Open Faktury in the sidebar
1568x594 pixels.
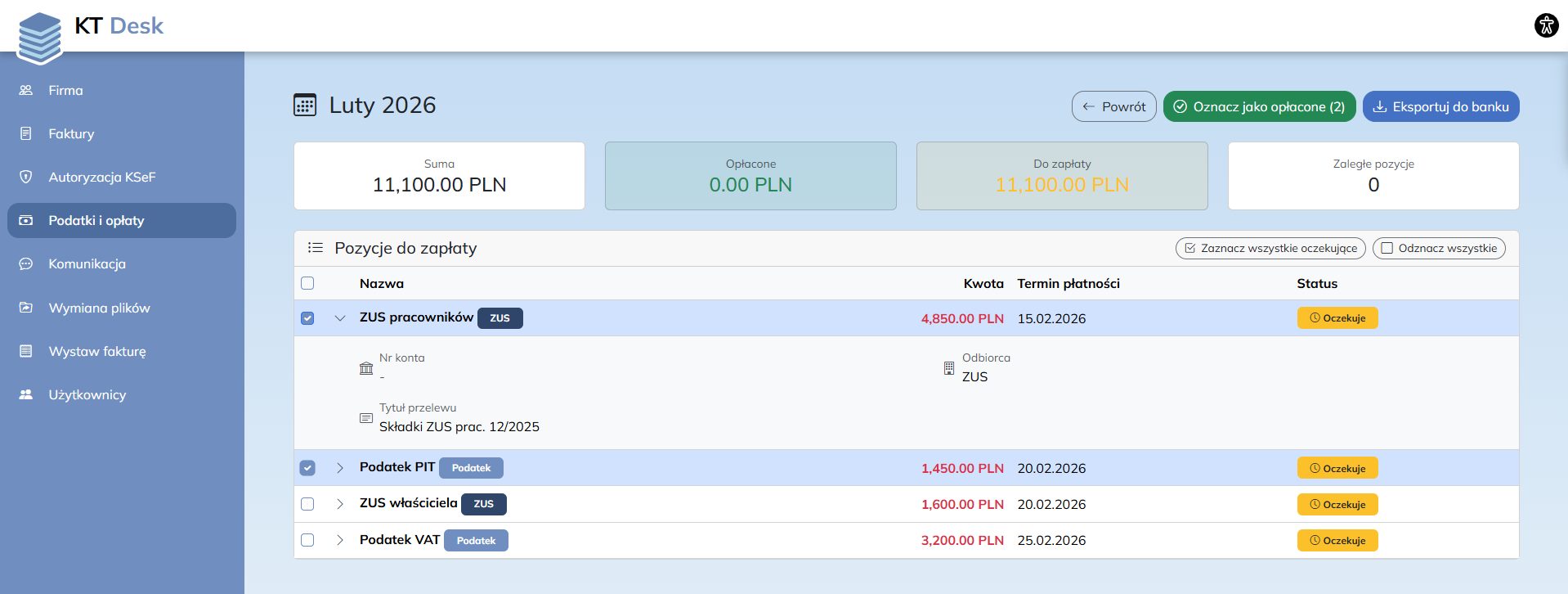click(x=71, y=133)
